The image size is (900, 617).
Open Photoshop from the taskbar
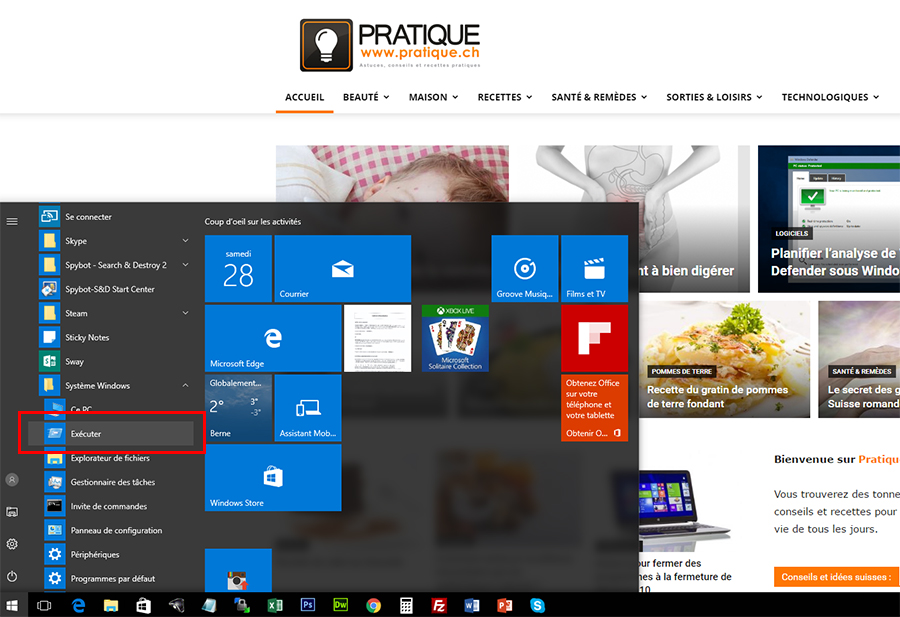(308, 605)
